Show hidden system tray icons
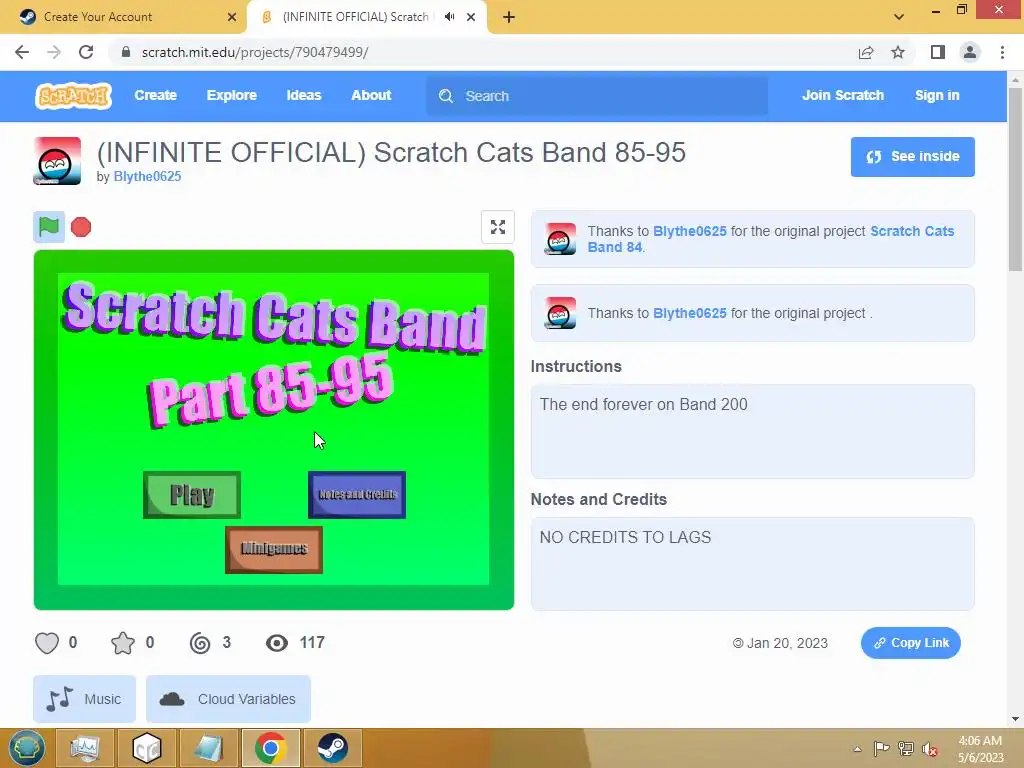 (x=857, y=749)
